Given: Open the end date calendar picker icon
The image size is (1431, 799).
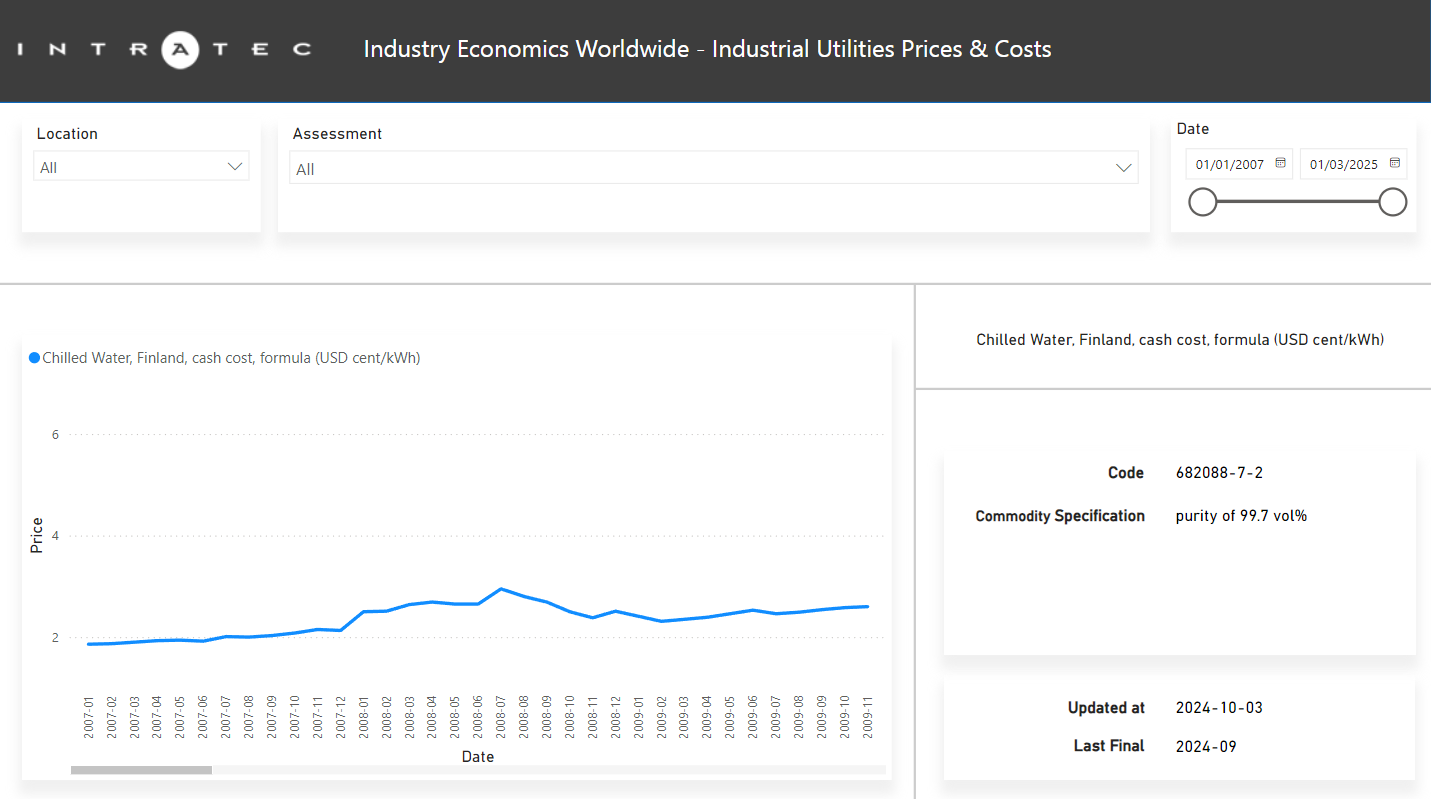Looking at the screenshot, I should tap(1394, 163).
